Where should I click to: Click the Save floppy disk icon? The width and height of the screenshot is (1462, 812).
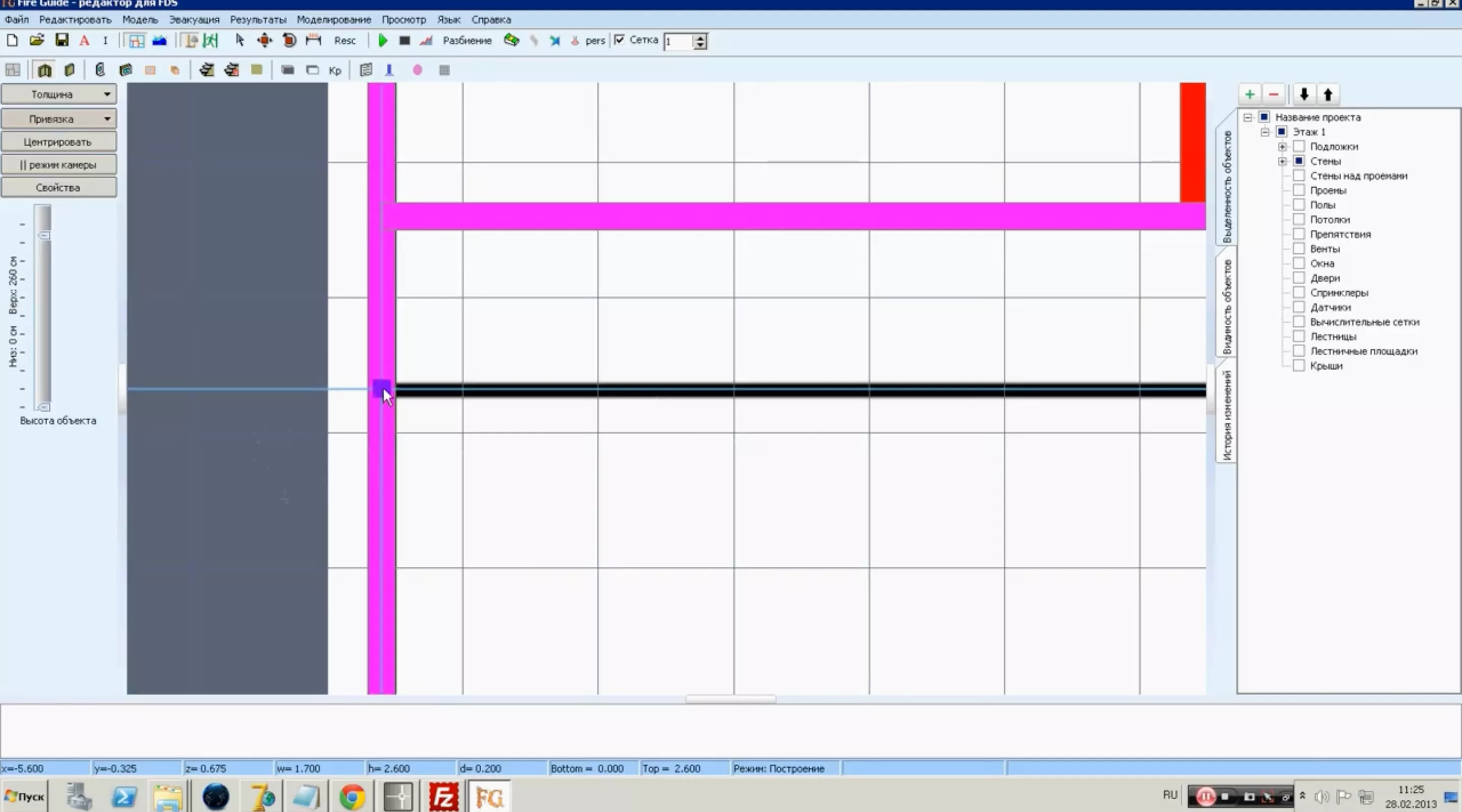(x=61, y=40)
